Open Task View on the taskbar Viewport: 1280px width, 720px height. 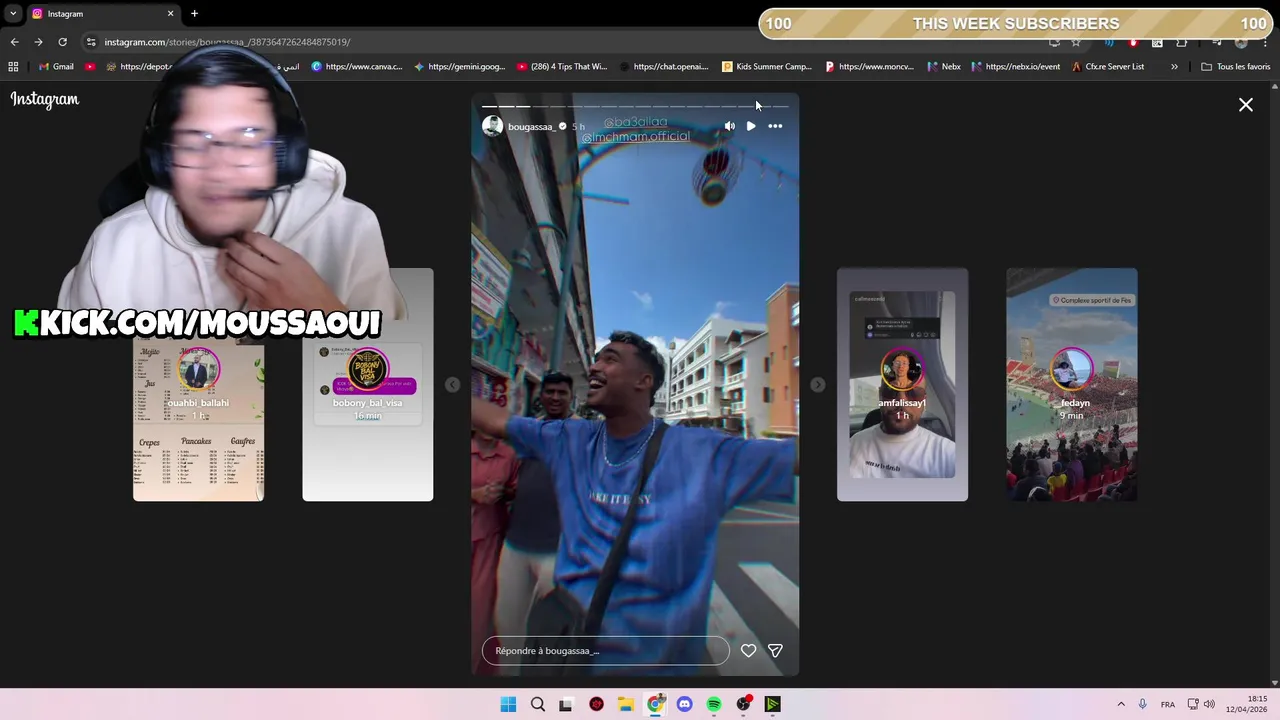(566, 704)
